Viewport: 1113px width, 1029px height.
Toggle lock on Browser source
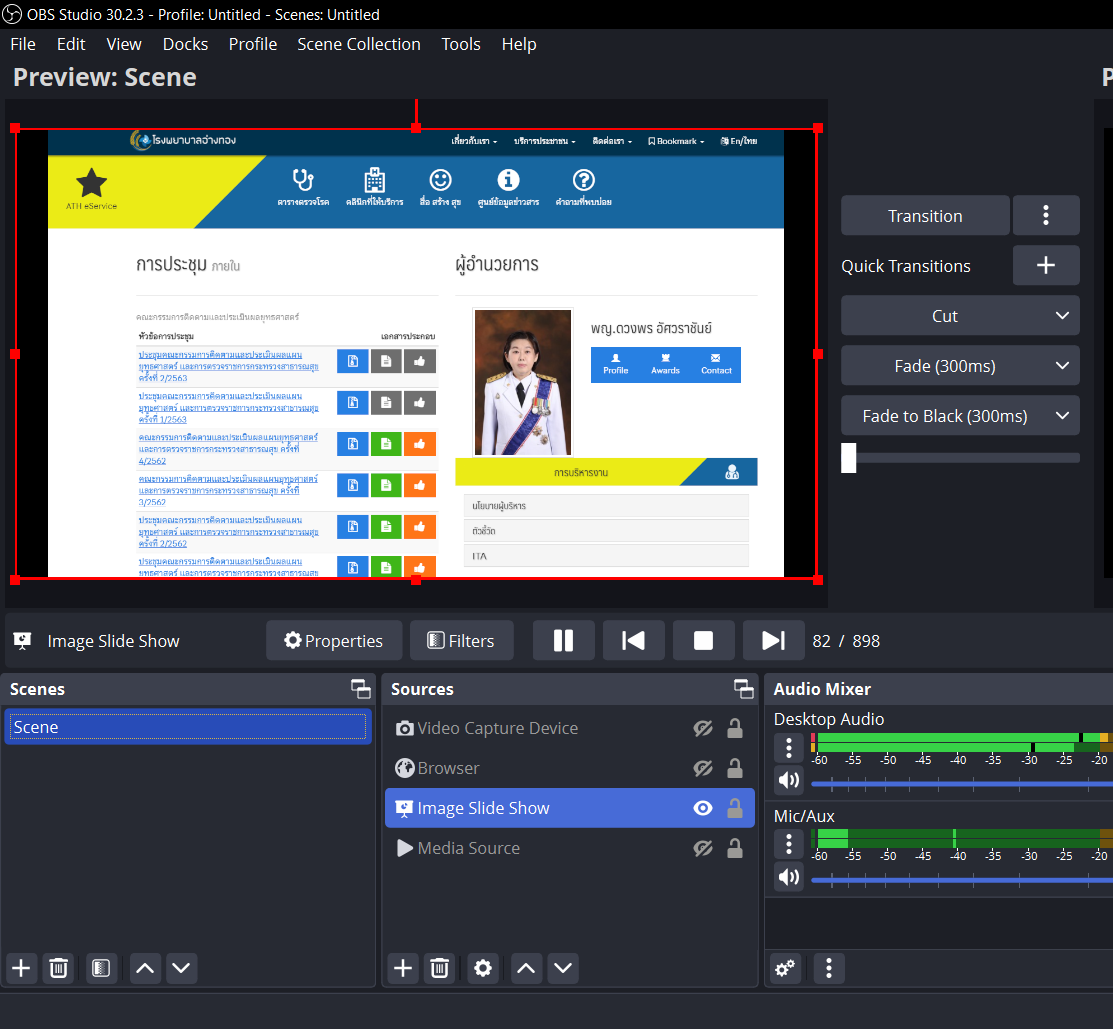(x=735, y=768)
